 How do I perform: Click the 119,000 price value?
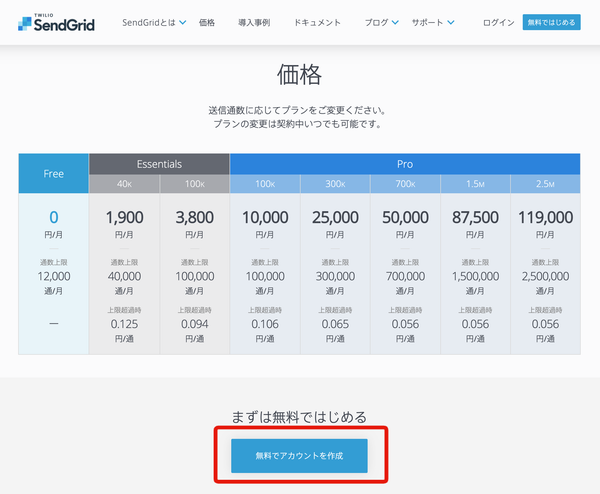[x=545, y=218]
